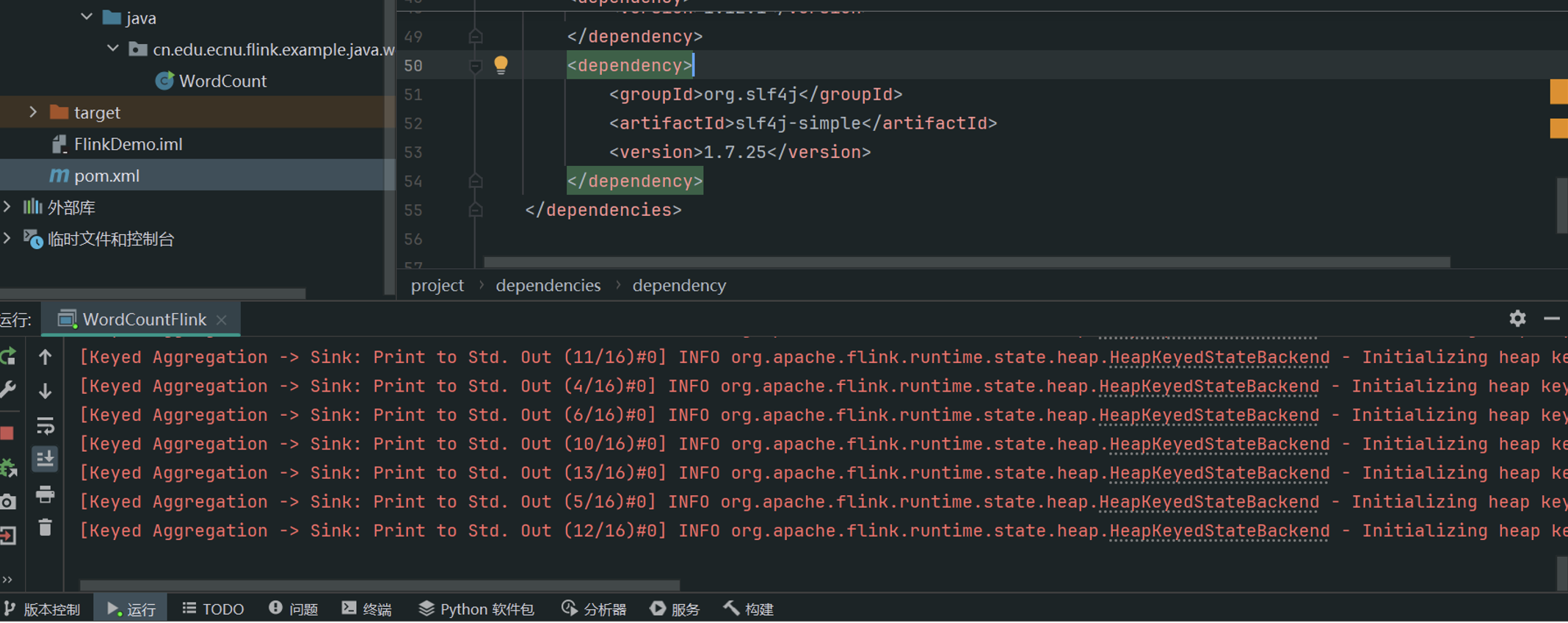Click HeapKeyedStateBackend link in 11/16 line
1568x623 pixels.
coord(1219,358)
